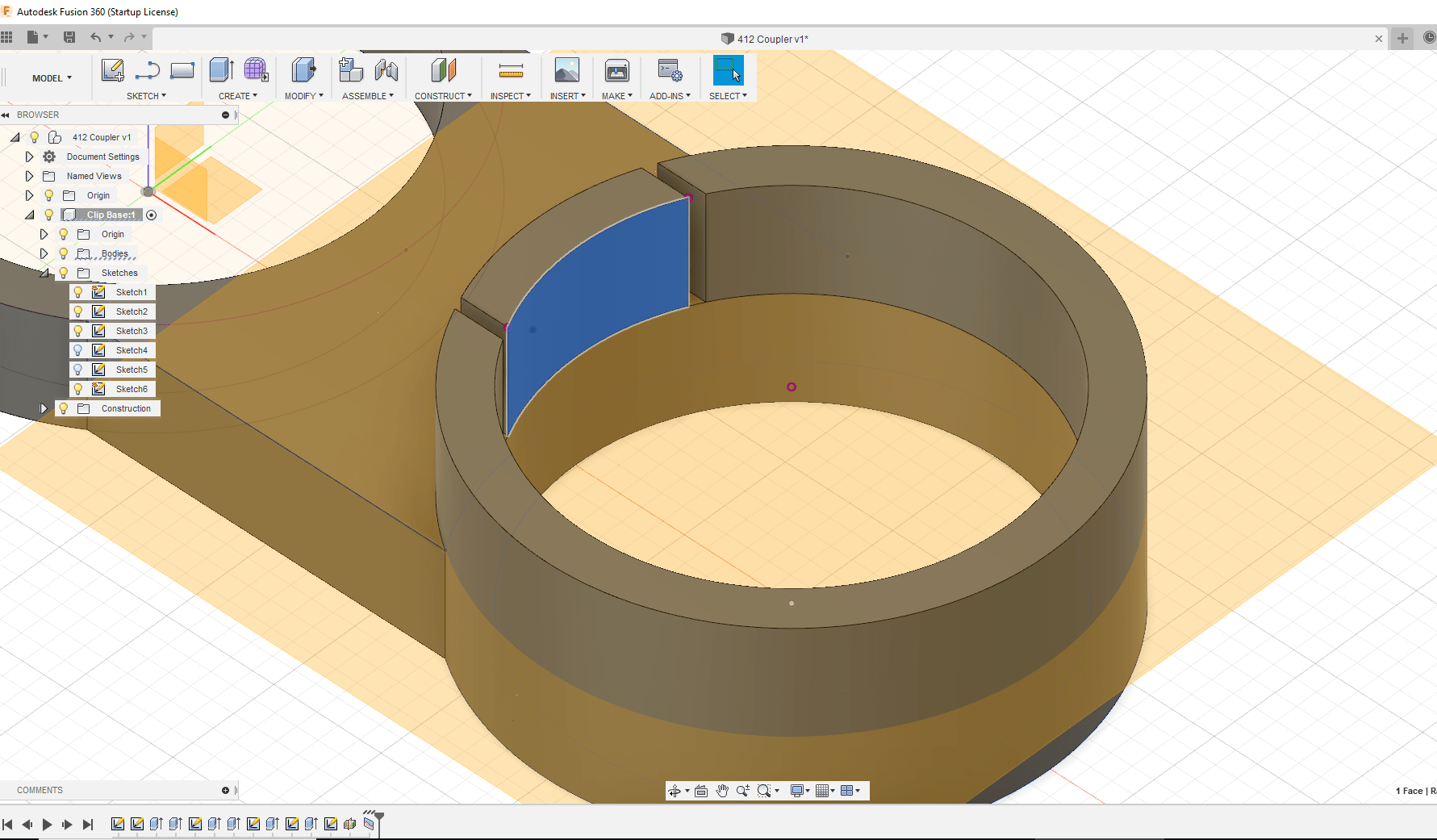Open the ADD-INS menu
The width and height of the screenshot is (1437, 840).
(x=670, y=96)
